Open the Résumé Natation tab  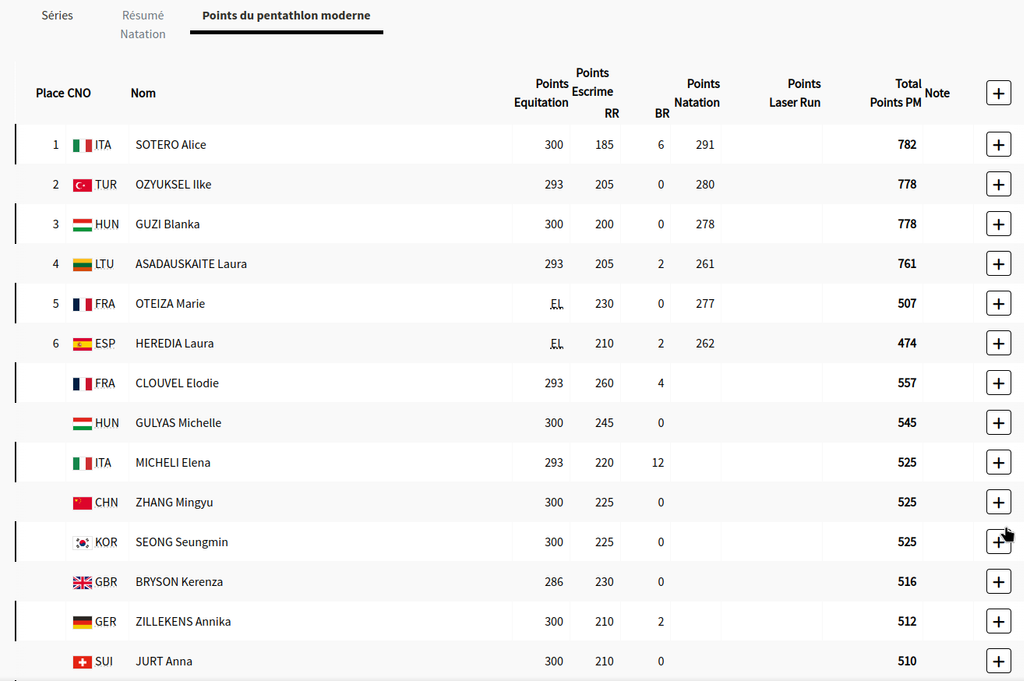143,25
